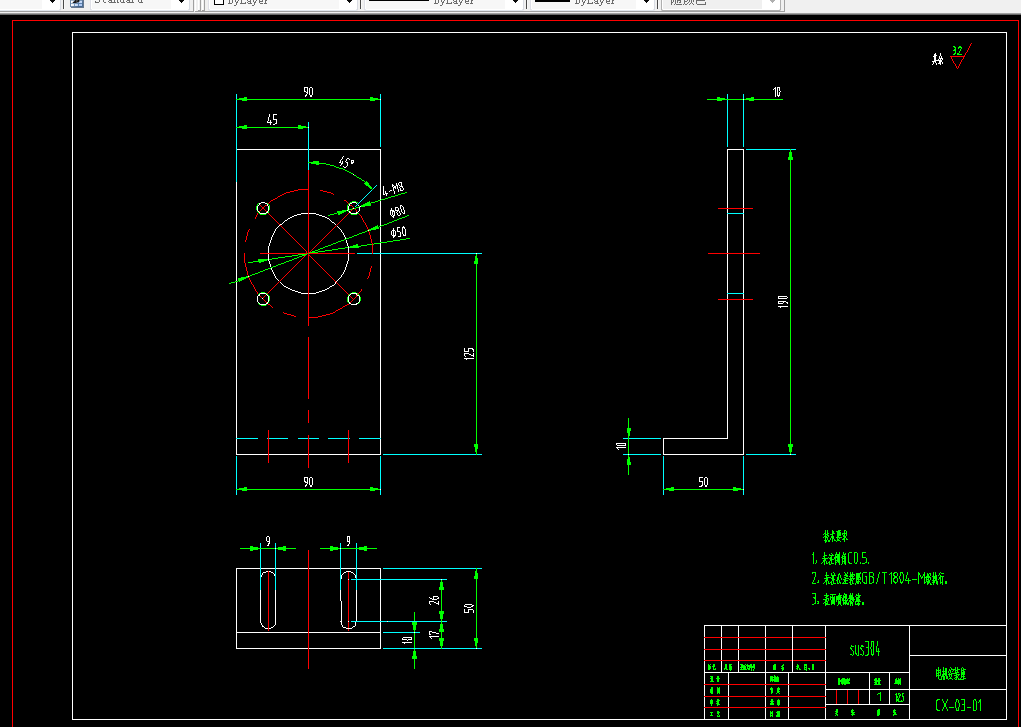
Task: Select the Φ80 bolt circle dimension text
Action: (397, 211)
